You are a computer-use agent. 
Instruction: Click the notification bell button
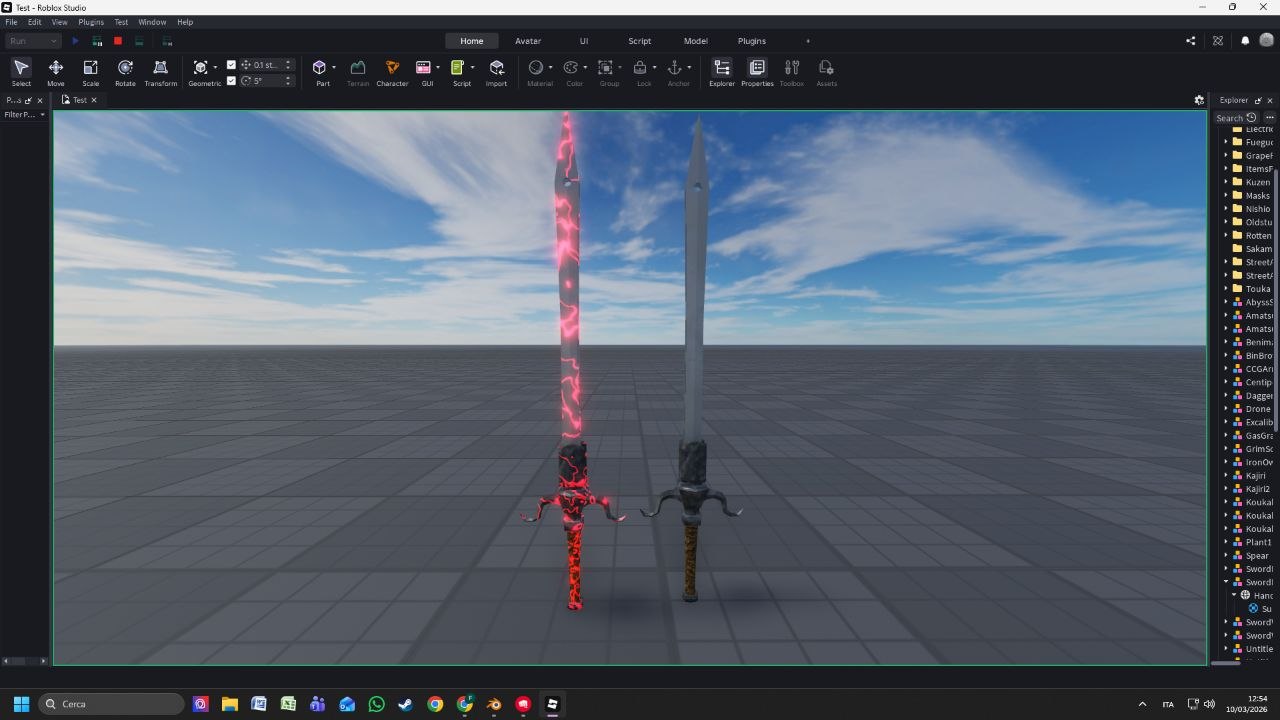(1243, 41)
